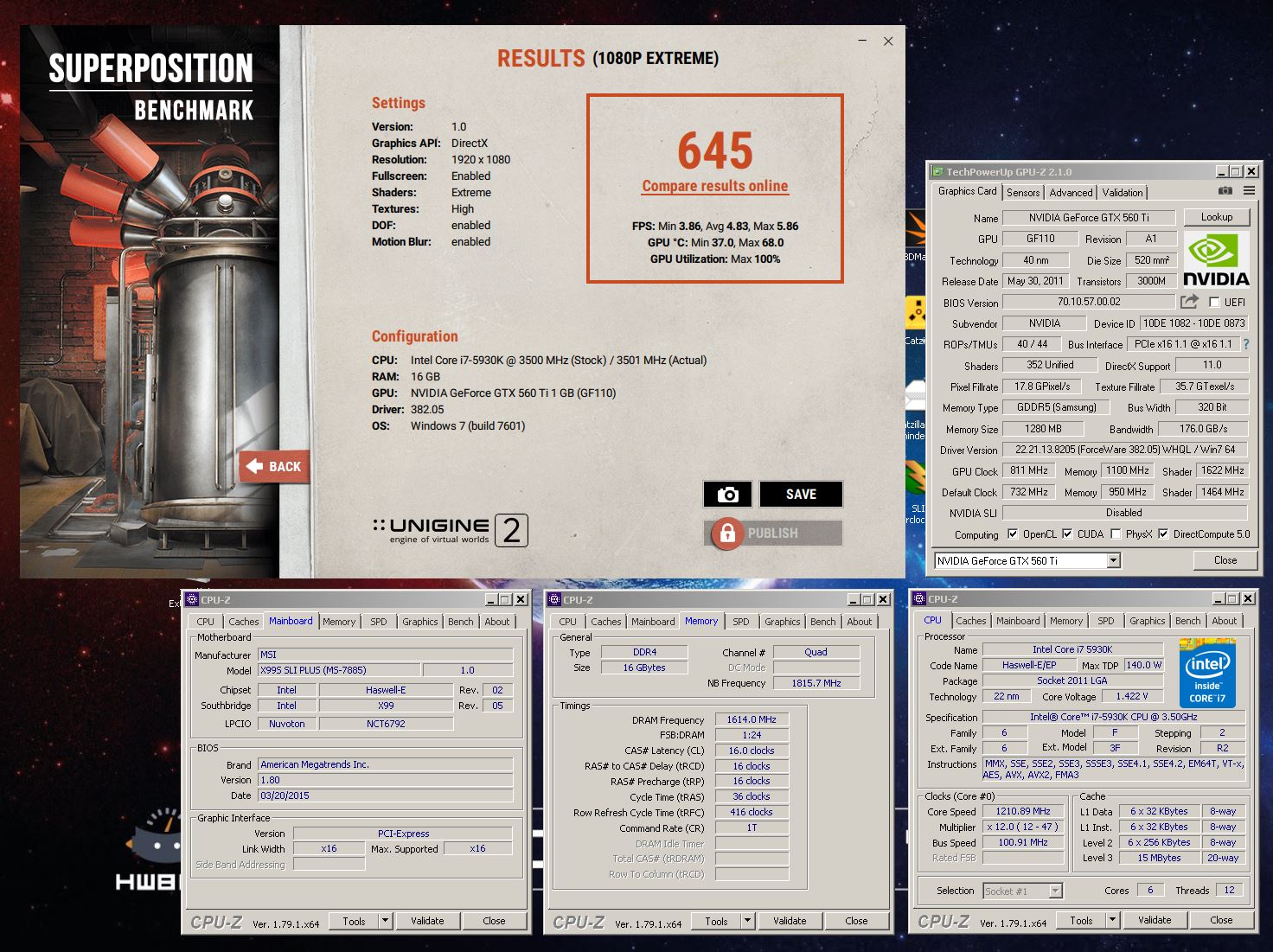
Task: Click Validate in the Mainboard CPU-Z window
Action: point(427,921)
